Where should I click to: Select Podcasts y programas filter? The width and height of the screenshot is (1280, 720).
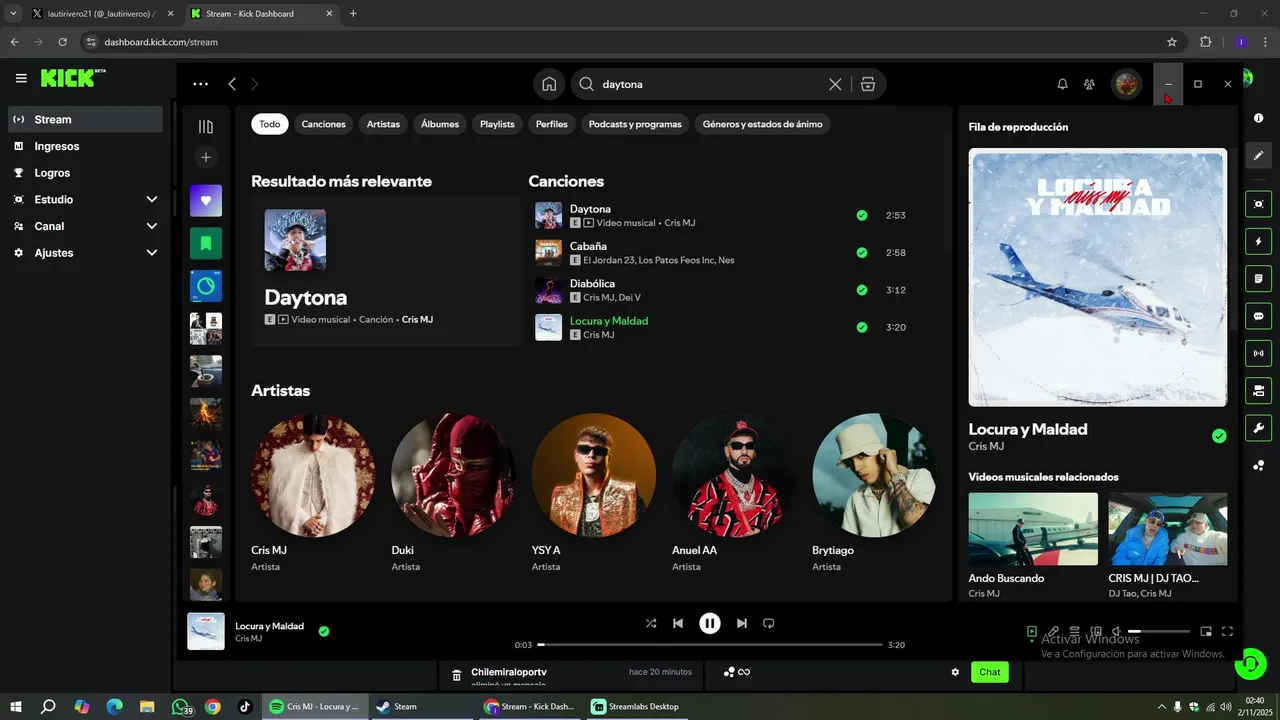pyautogui.click(x=635, y=124)
